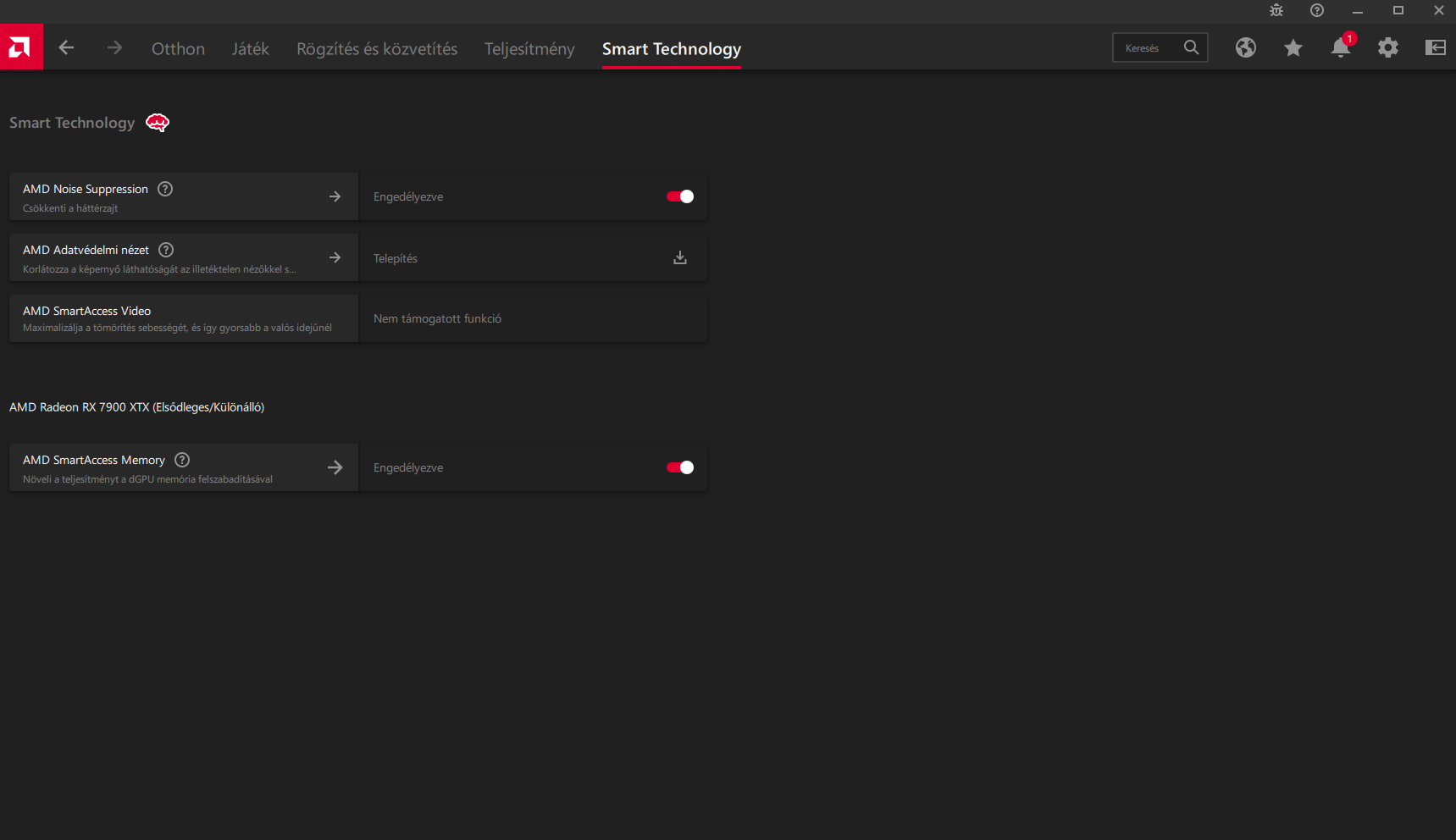Expand AMD SmartAccess Memory details arrow
Screen dimensions: 1456x840
[335, 467]
